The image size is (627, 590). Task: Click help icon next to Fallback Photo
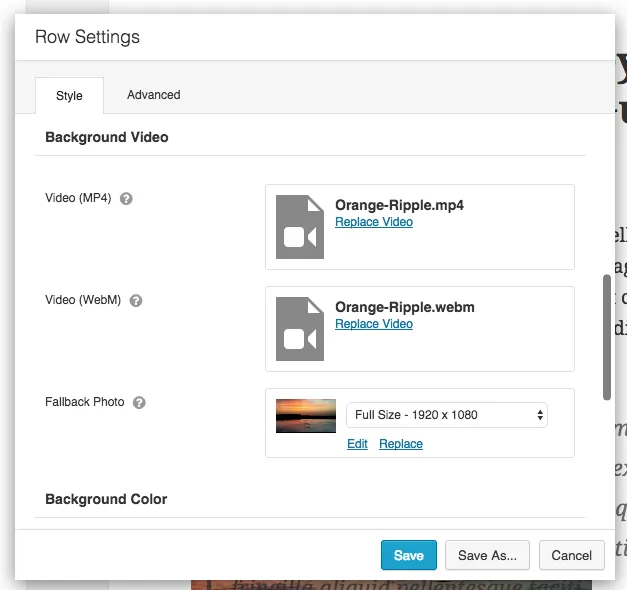[x=139, y=403]
